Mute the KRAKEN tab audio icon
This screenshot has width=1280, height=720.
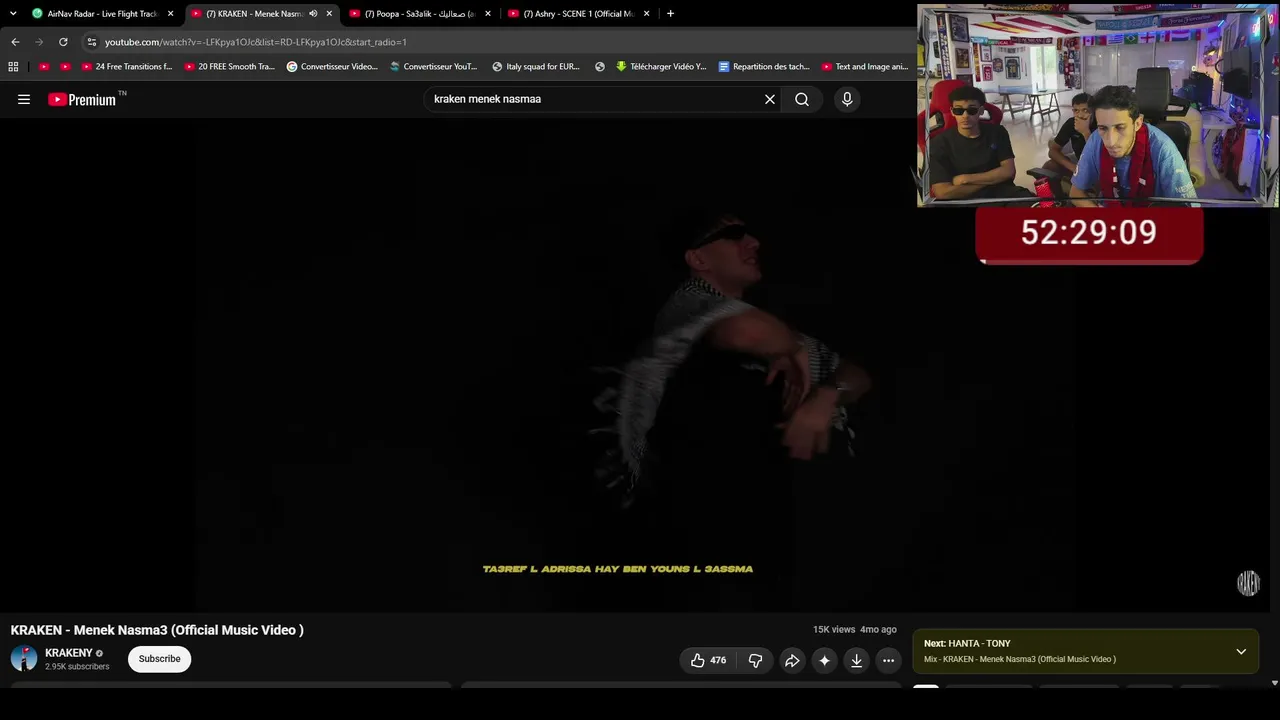coord(313,14)
